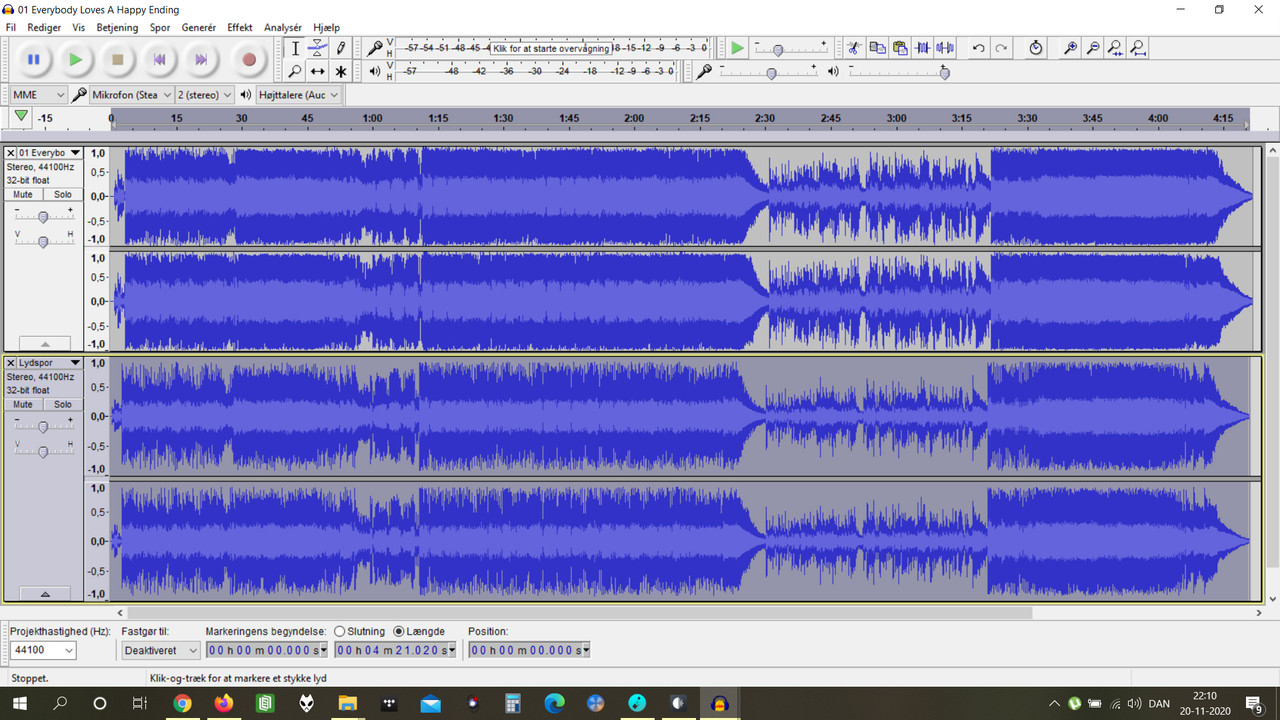1280x720 pixels.
Task: Select the Selection (I-beam) tool
Action: tap(295, 48)
